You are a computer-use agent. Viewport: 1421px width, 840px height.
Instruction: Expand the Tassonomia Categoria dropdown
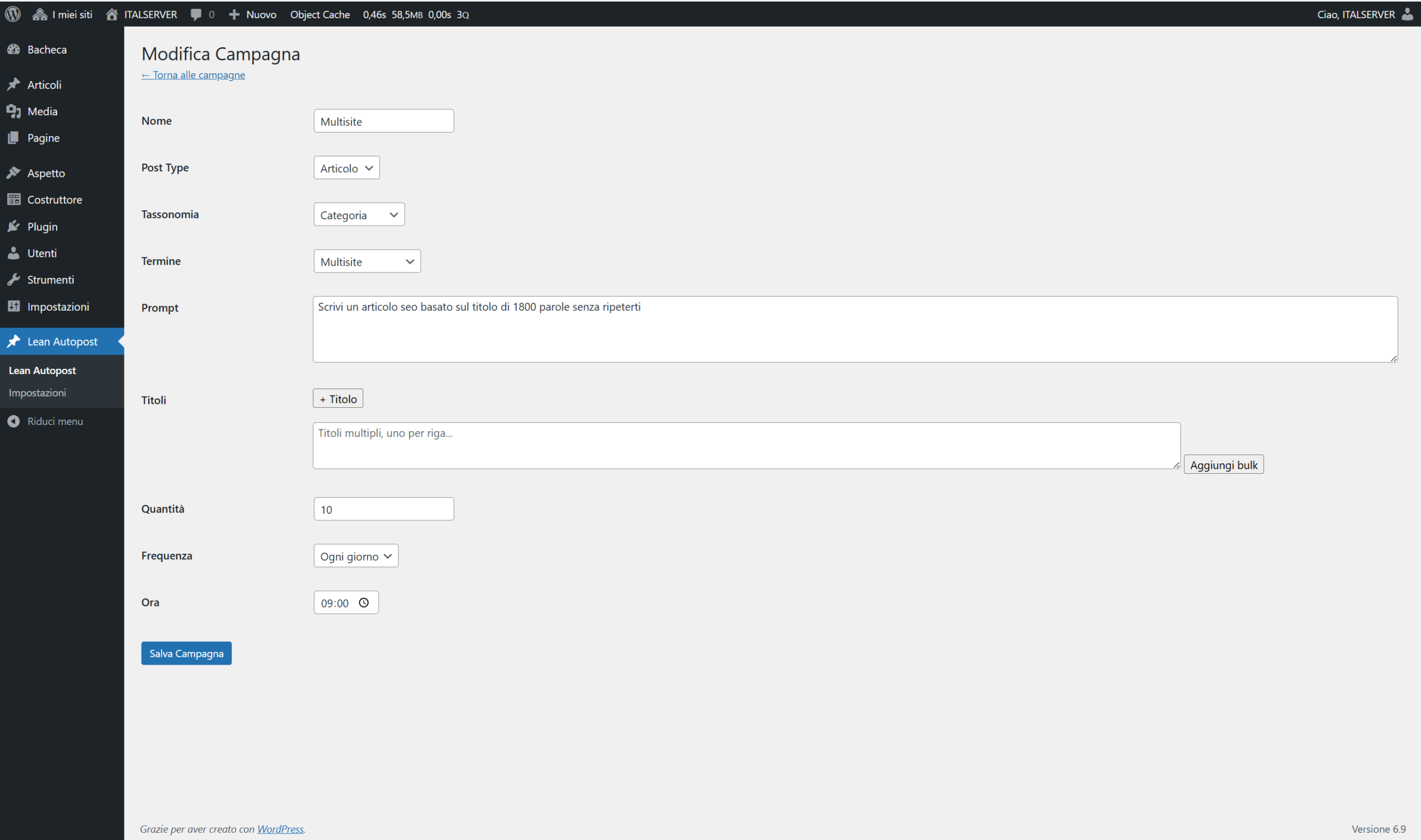tap(359, 215)
